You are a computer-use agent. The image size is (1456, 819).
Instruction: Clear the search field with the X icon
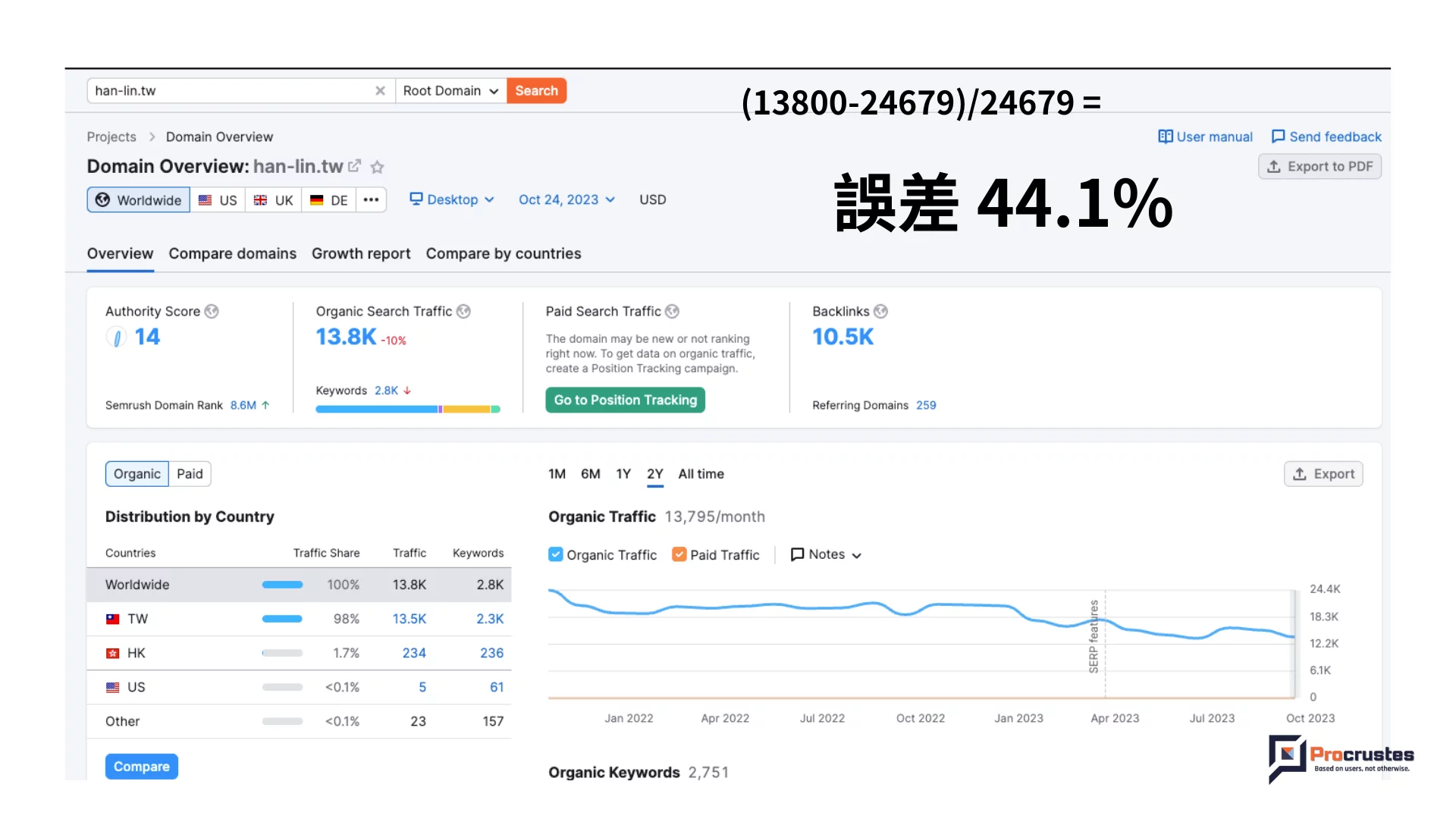[380, 90]
